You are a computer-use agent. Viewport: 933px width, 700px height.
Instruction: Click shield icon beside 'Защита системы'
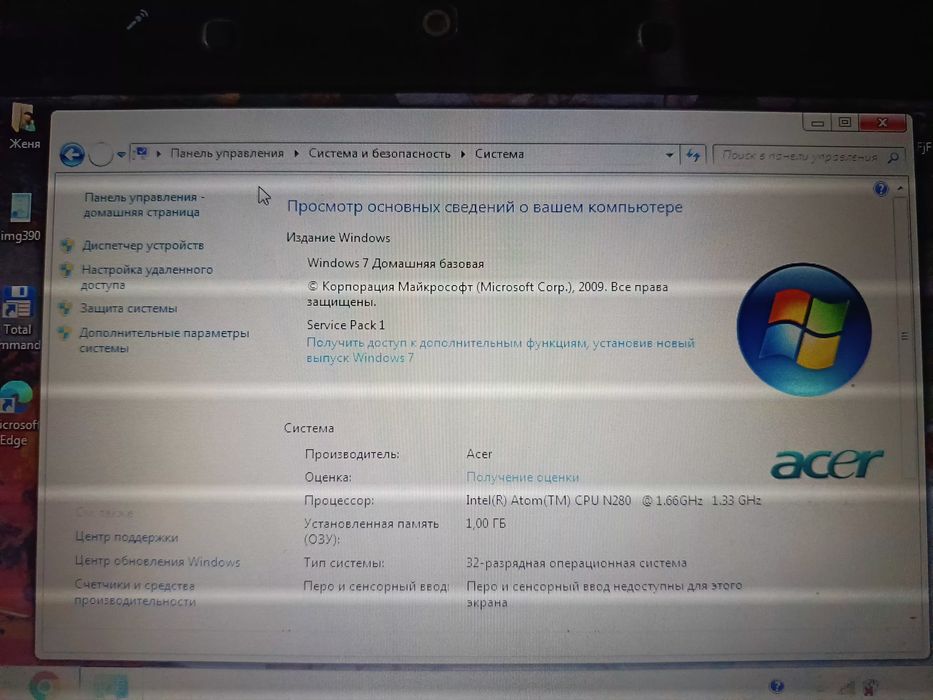65,308
